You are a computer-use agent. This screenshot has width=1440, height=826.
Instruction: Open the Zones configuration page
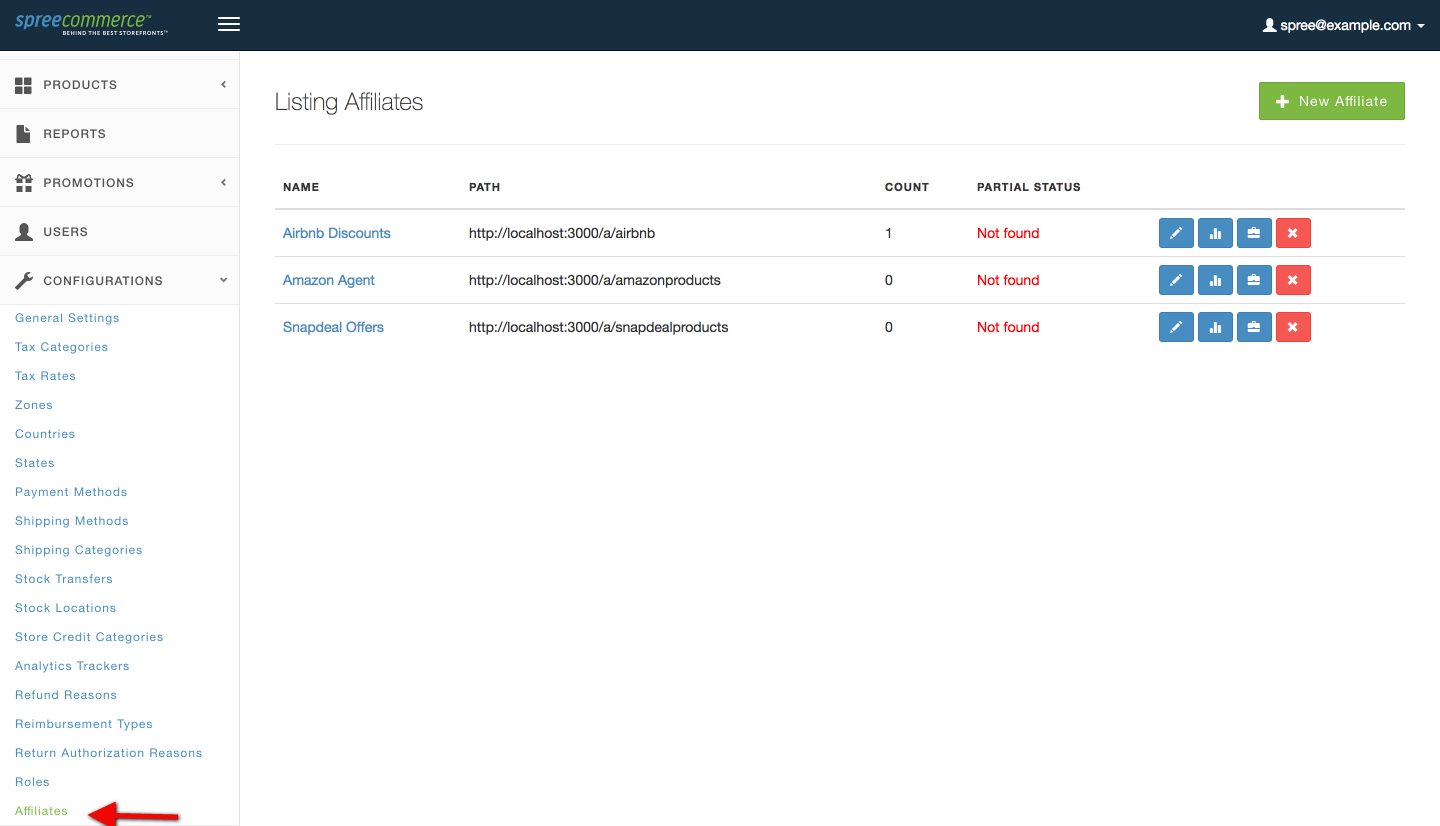pyautogui.click(x=34, y=405)
